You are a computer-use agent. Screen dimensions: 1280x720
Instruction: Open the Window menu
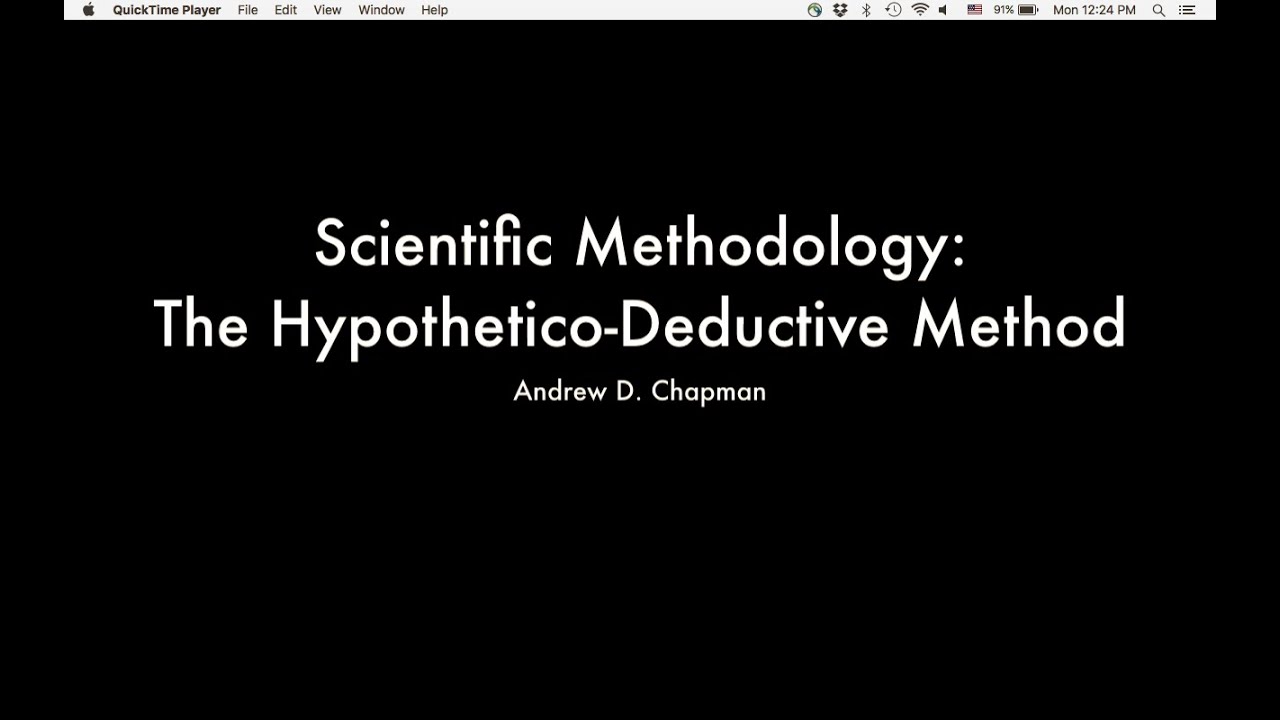click(x=381, y=10)
